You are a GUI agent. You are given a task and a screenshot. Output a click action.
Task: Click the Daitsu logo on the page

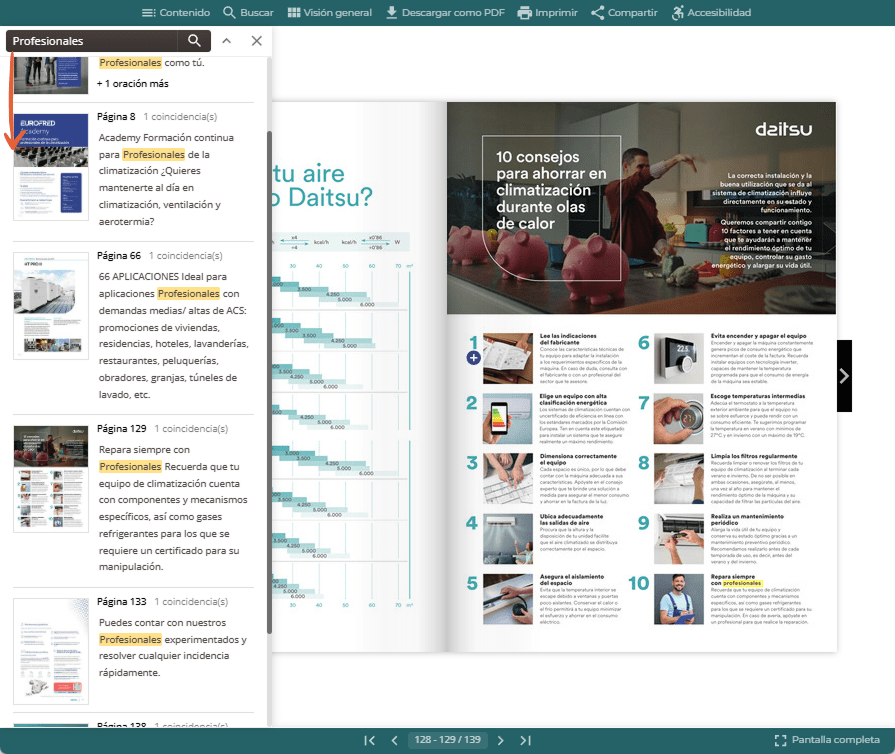(x=783, y=129)
